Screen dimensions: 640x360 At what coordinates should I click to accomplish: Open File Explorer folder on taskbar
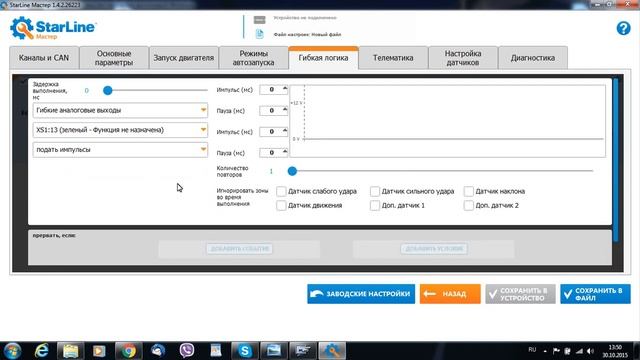coord(70,351)
